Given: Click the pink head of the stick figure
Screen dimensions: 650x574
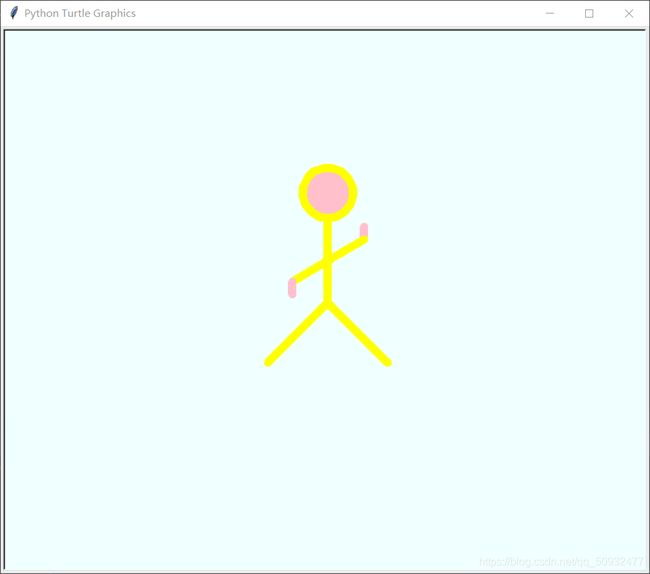Looking at the screenshot, I should click(328, 192).
